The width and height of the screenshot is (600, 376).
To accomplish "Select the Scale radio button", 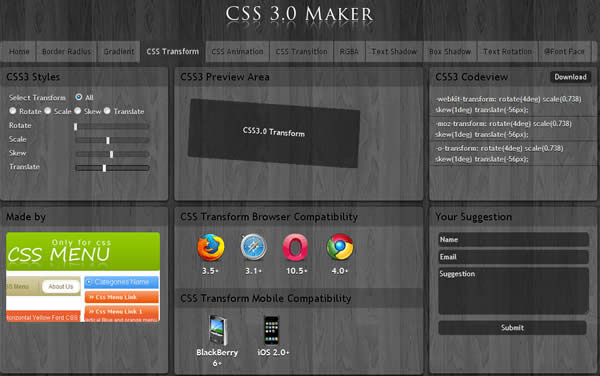I will [x=47, y=111].
